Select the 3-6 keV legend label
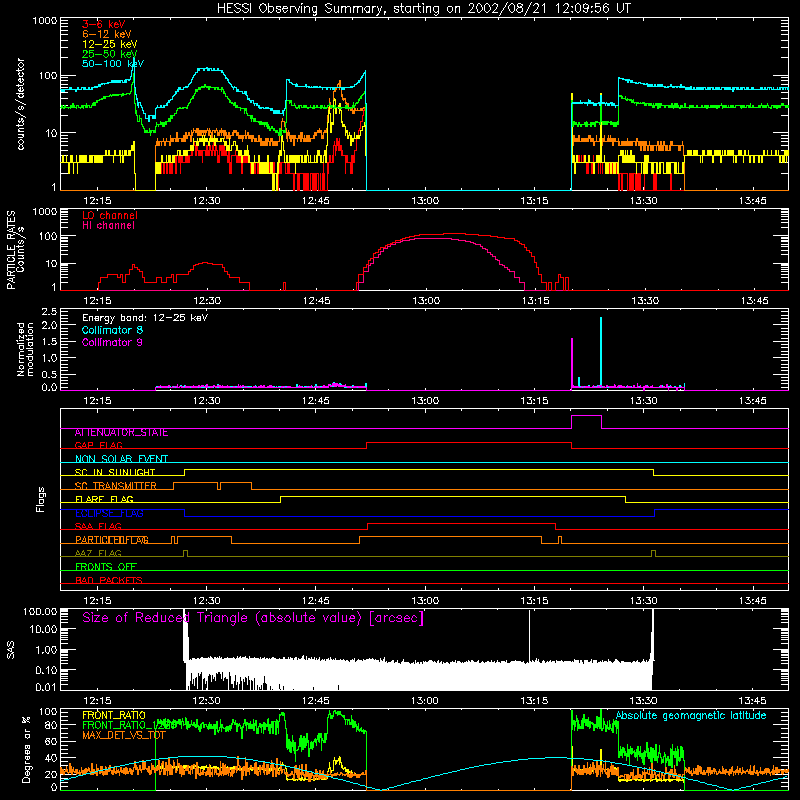This screenshot has width=800, height=800. click(x=104, y=24)
